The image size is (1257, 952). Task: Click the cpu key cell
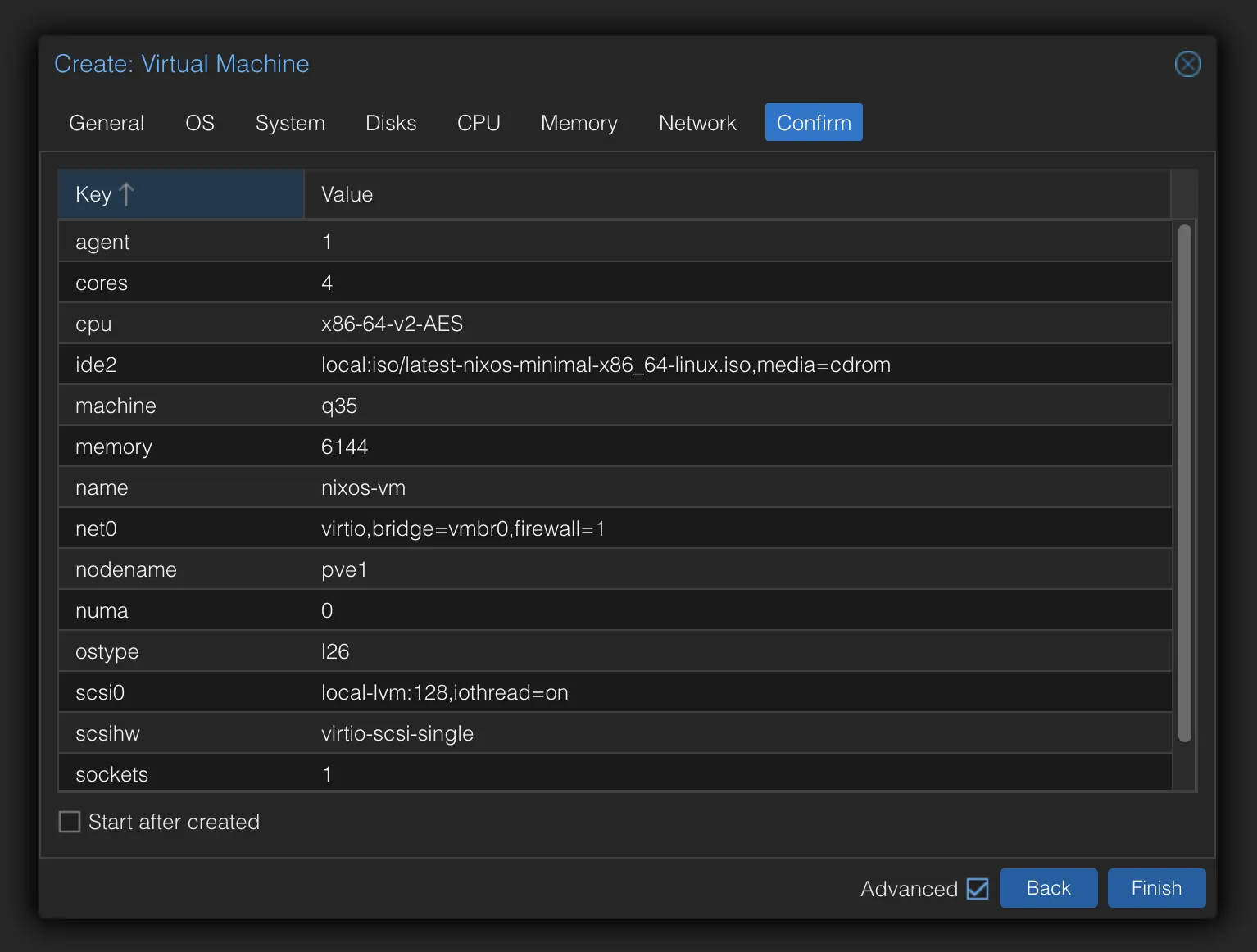pos(181,324)
